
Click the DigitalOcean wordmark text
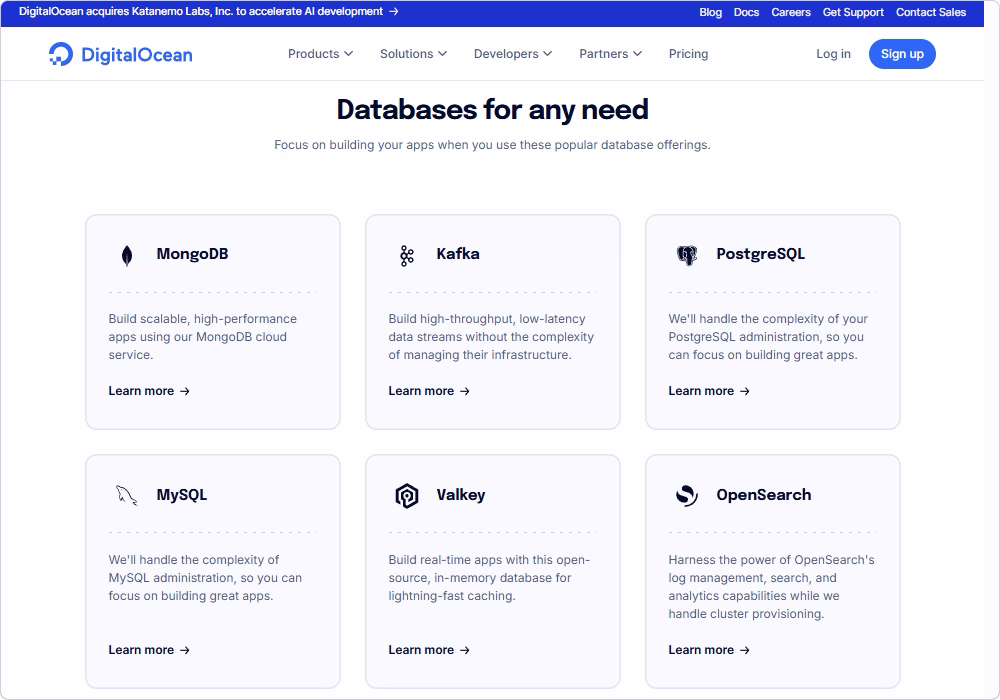pos(136,55)
